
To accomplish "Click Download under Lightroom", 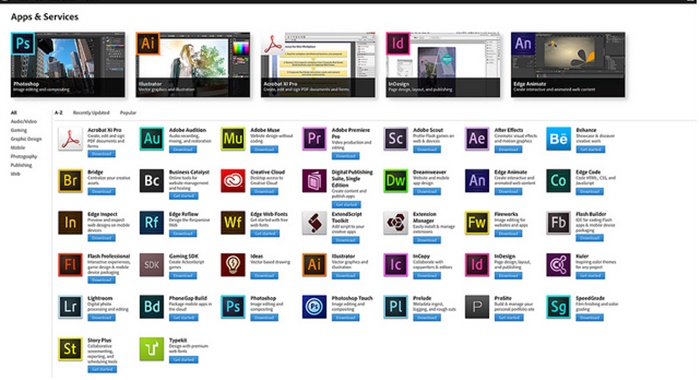I will point(101,317).
